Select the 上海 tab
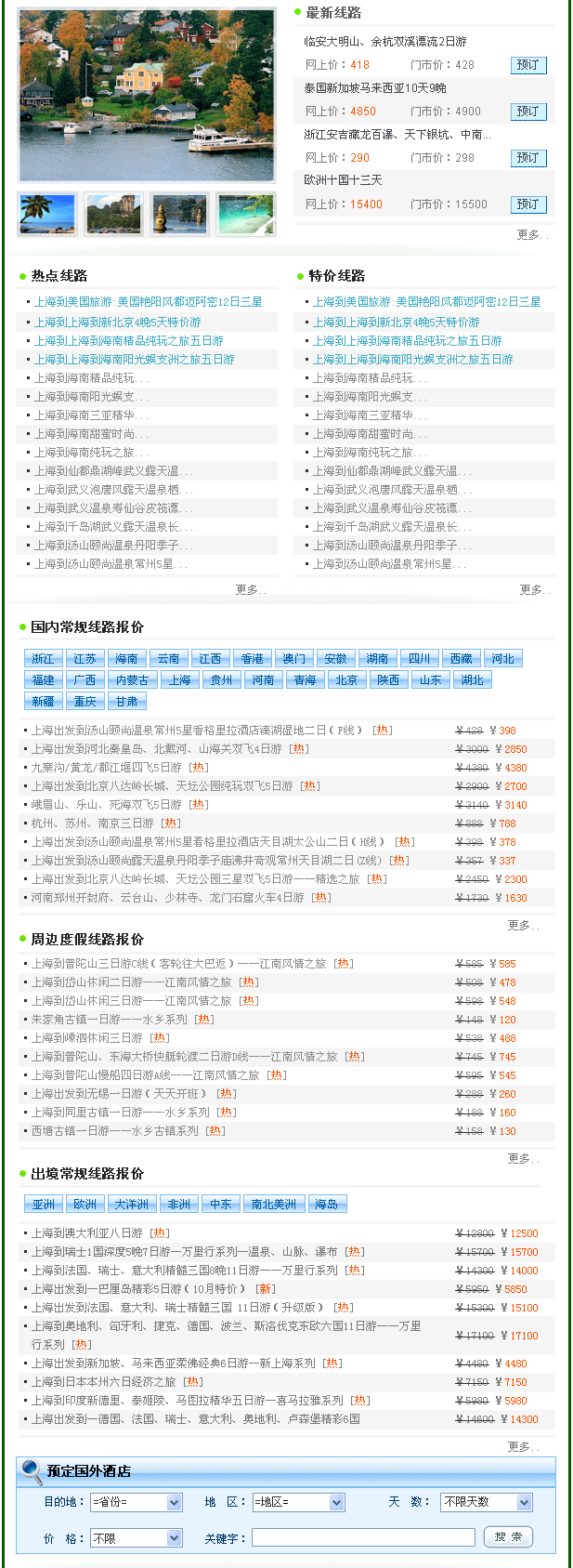This screenshot has width=573, height=1568. (179, 679)
